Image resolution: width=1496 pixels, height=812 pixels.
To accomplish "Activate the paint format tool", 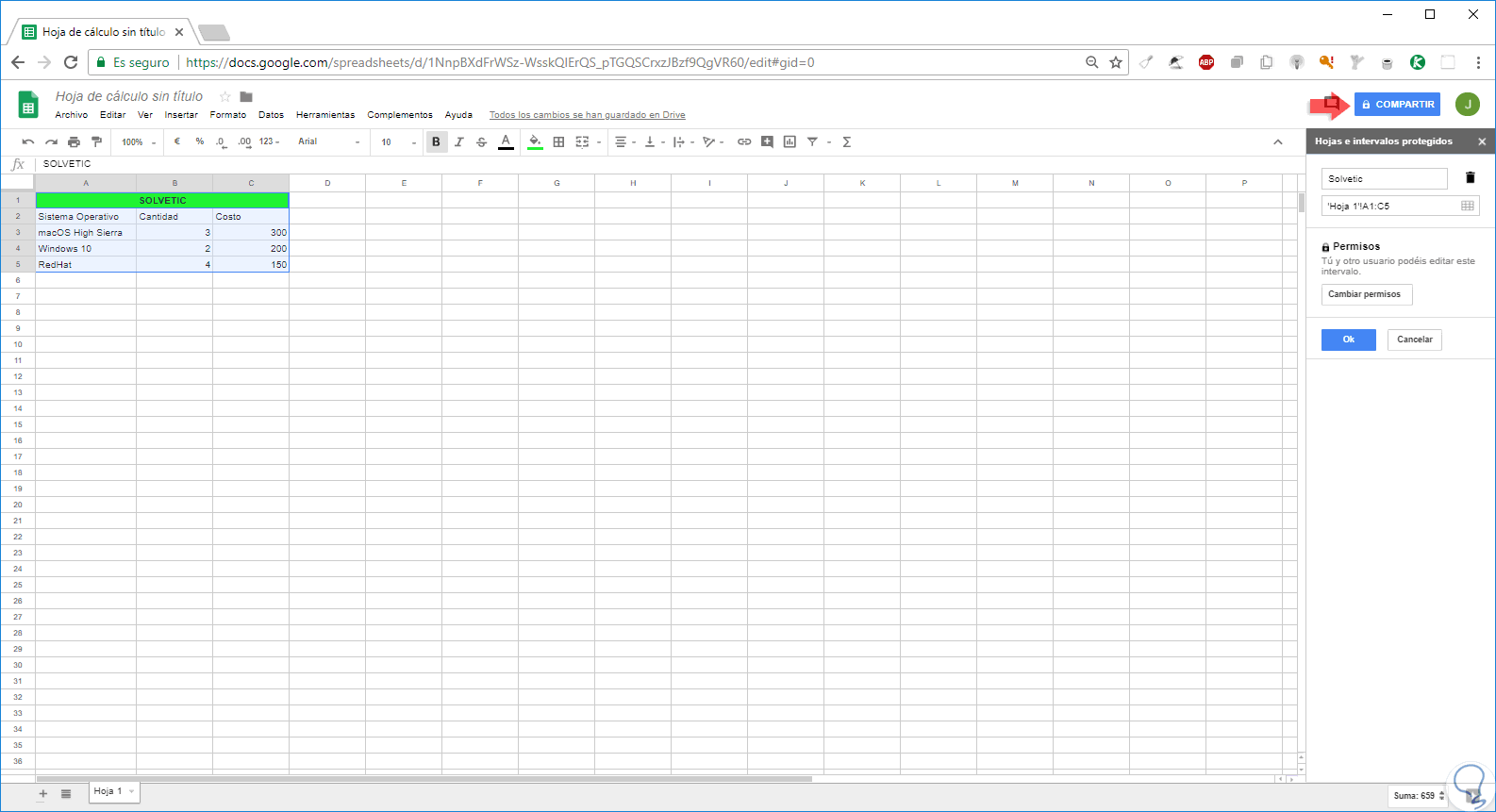I will tap(96, 142).
